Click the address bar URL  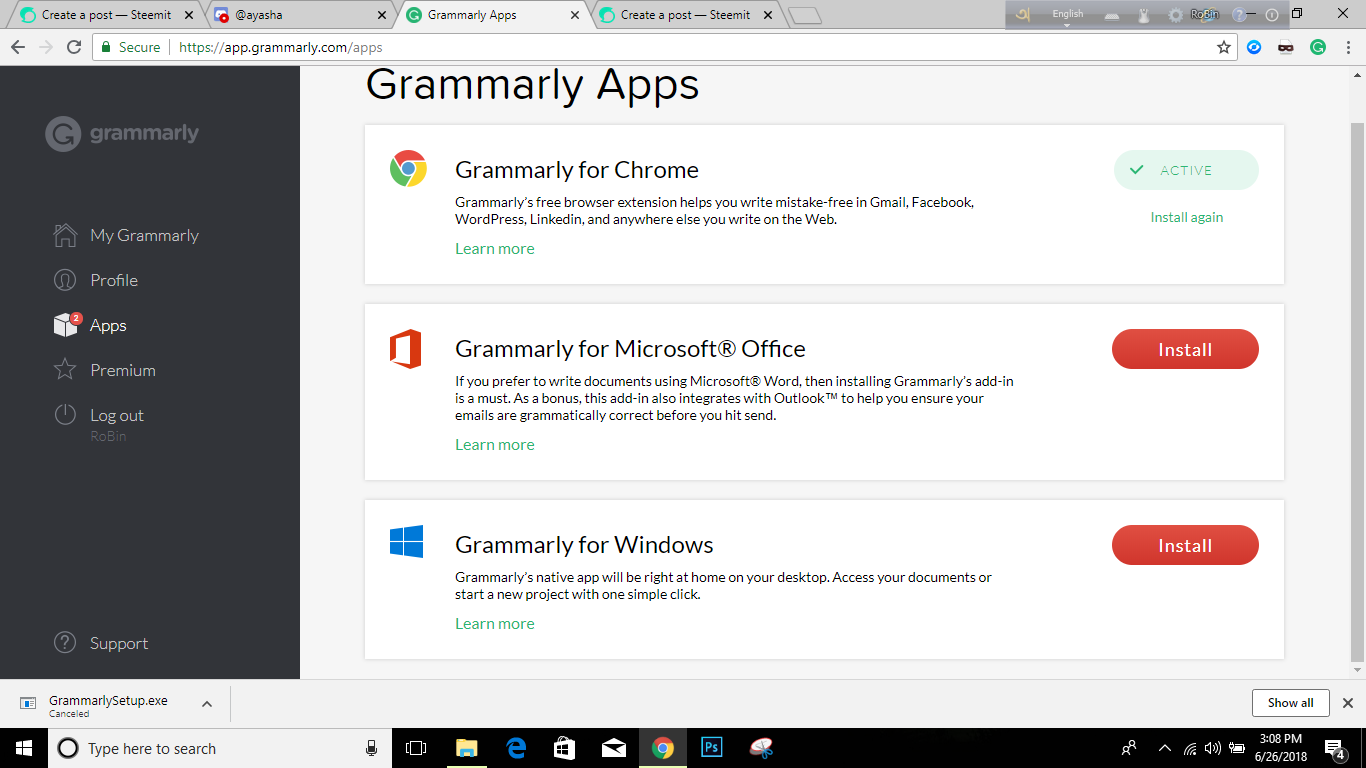(280, 47)
